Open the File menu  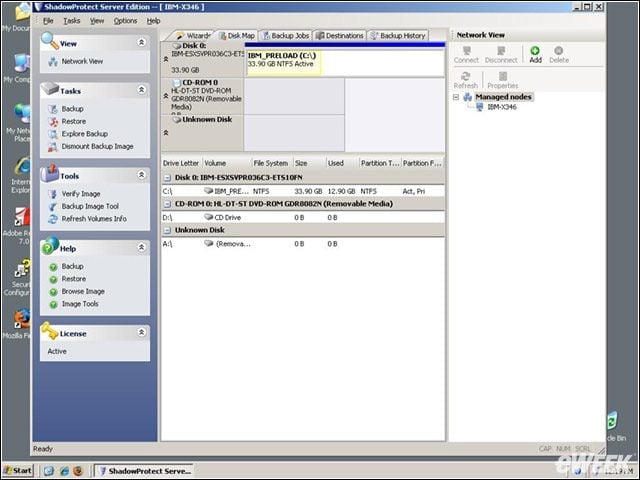(x=48, y=21)
